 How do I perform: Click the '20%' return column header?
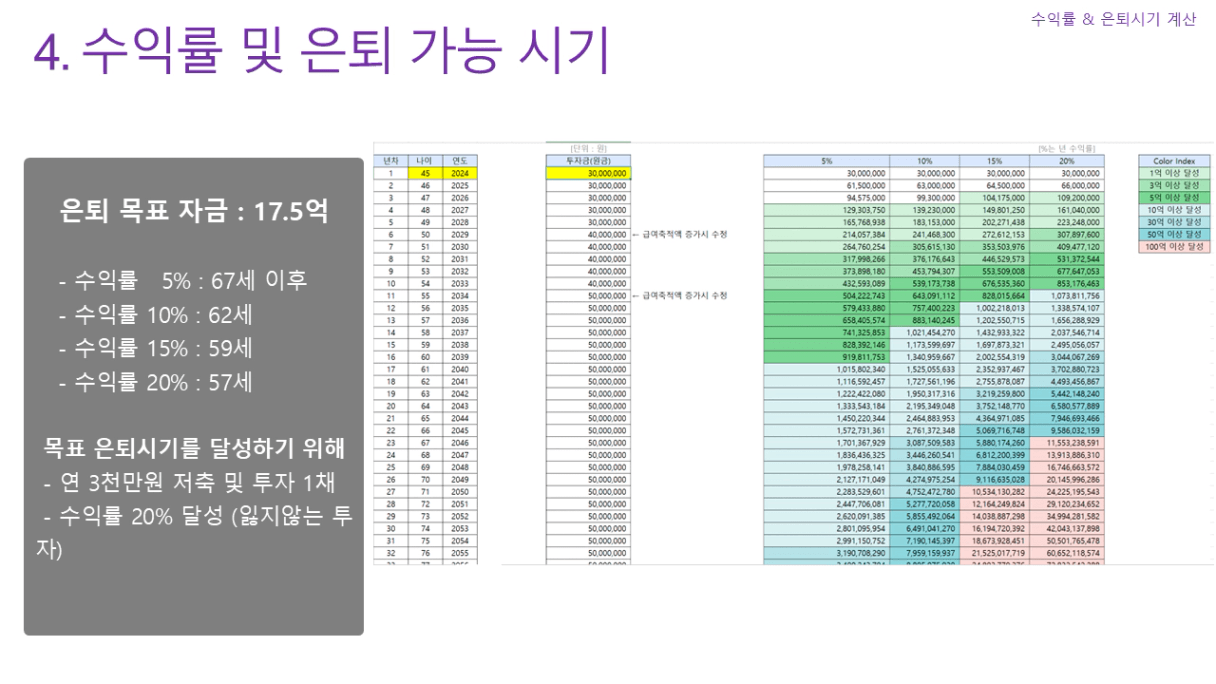tap(1066, 160)
